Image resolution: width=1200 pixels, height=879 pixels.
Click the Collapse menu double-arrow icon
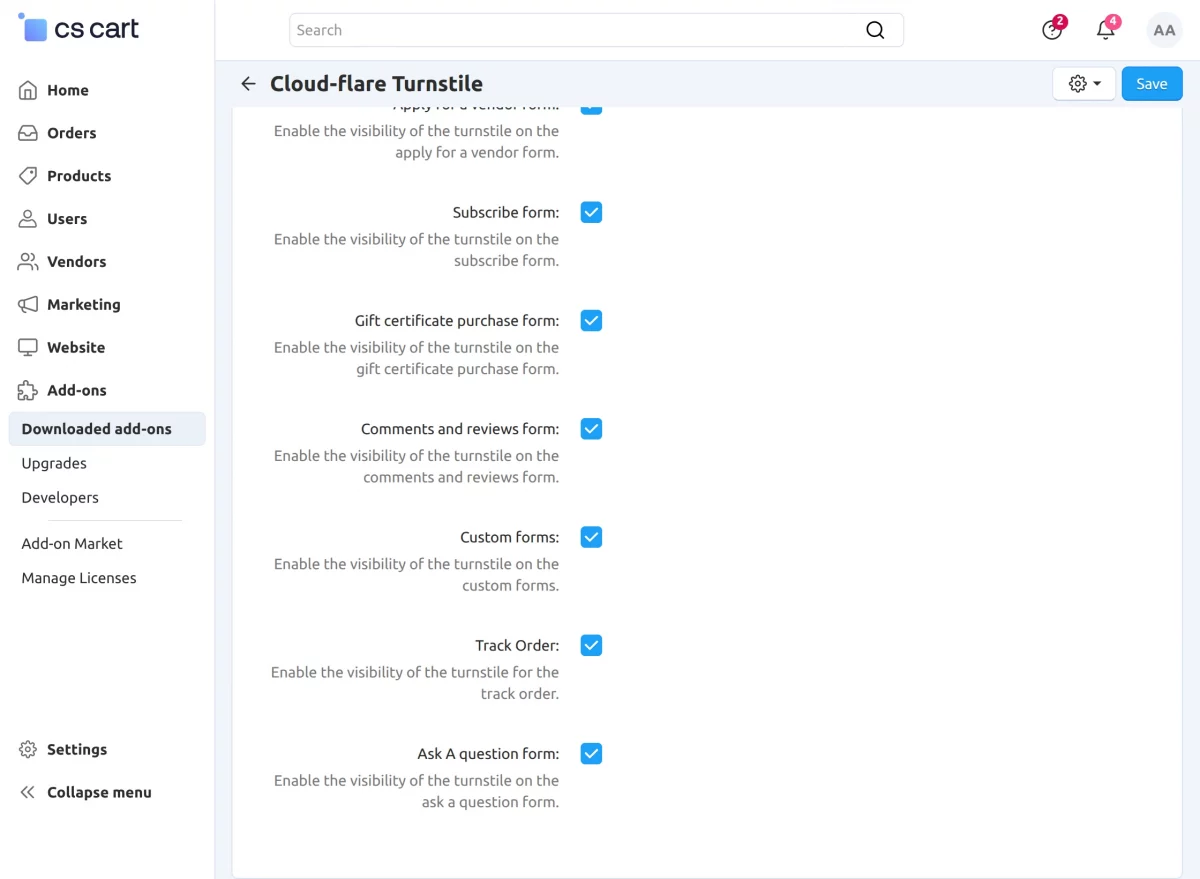point(28,793)
